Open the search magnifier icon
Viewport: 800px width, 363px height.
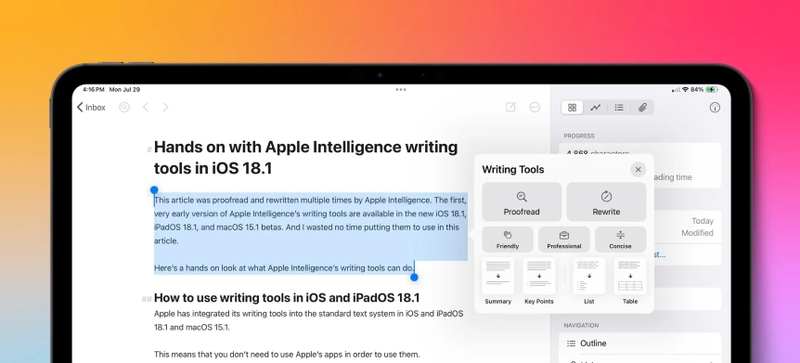click(x=124, y=107)
